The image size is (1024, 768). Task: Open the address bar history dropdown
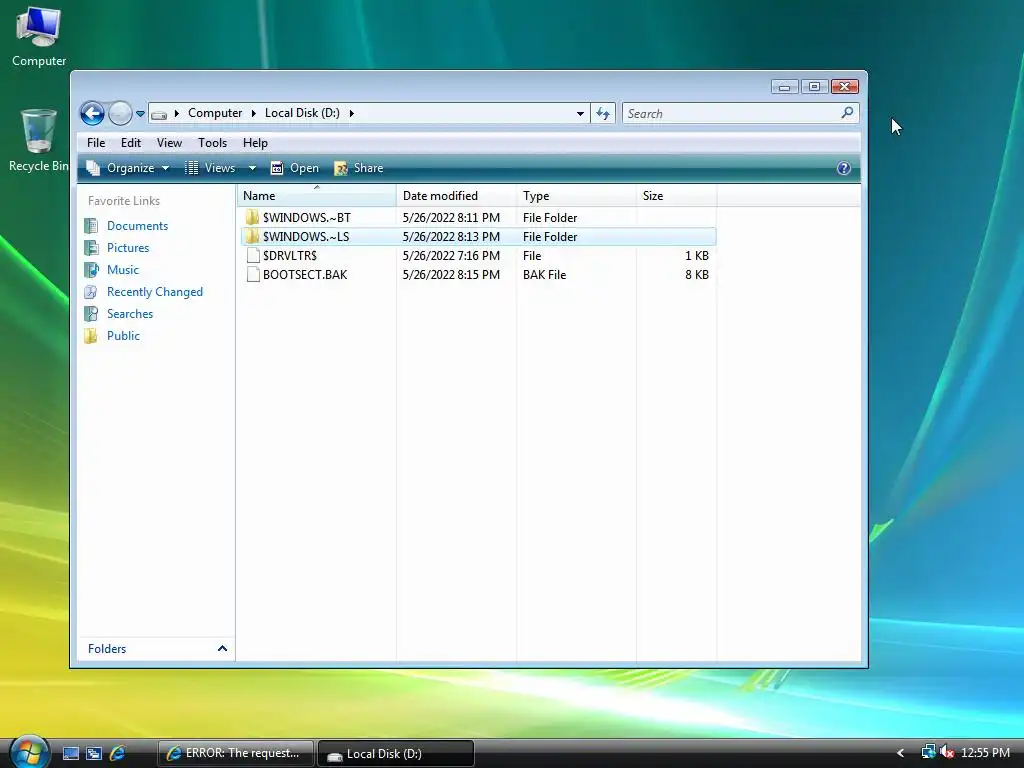click(580, 114)
